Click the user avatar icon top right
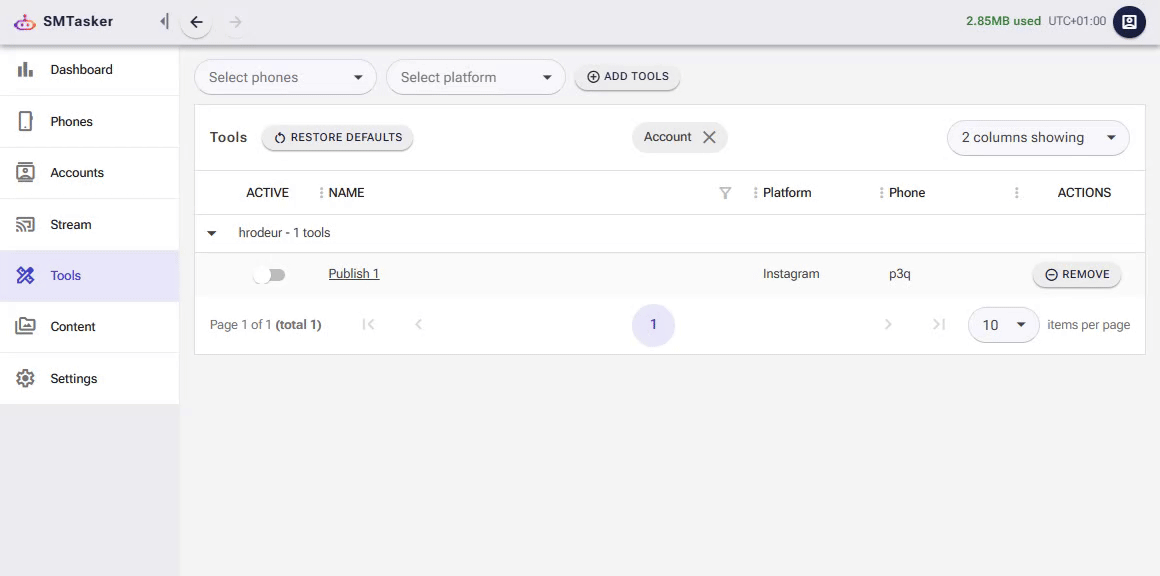1160x576 pixels. pos(1129,21)
